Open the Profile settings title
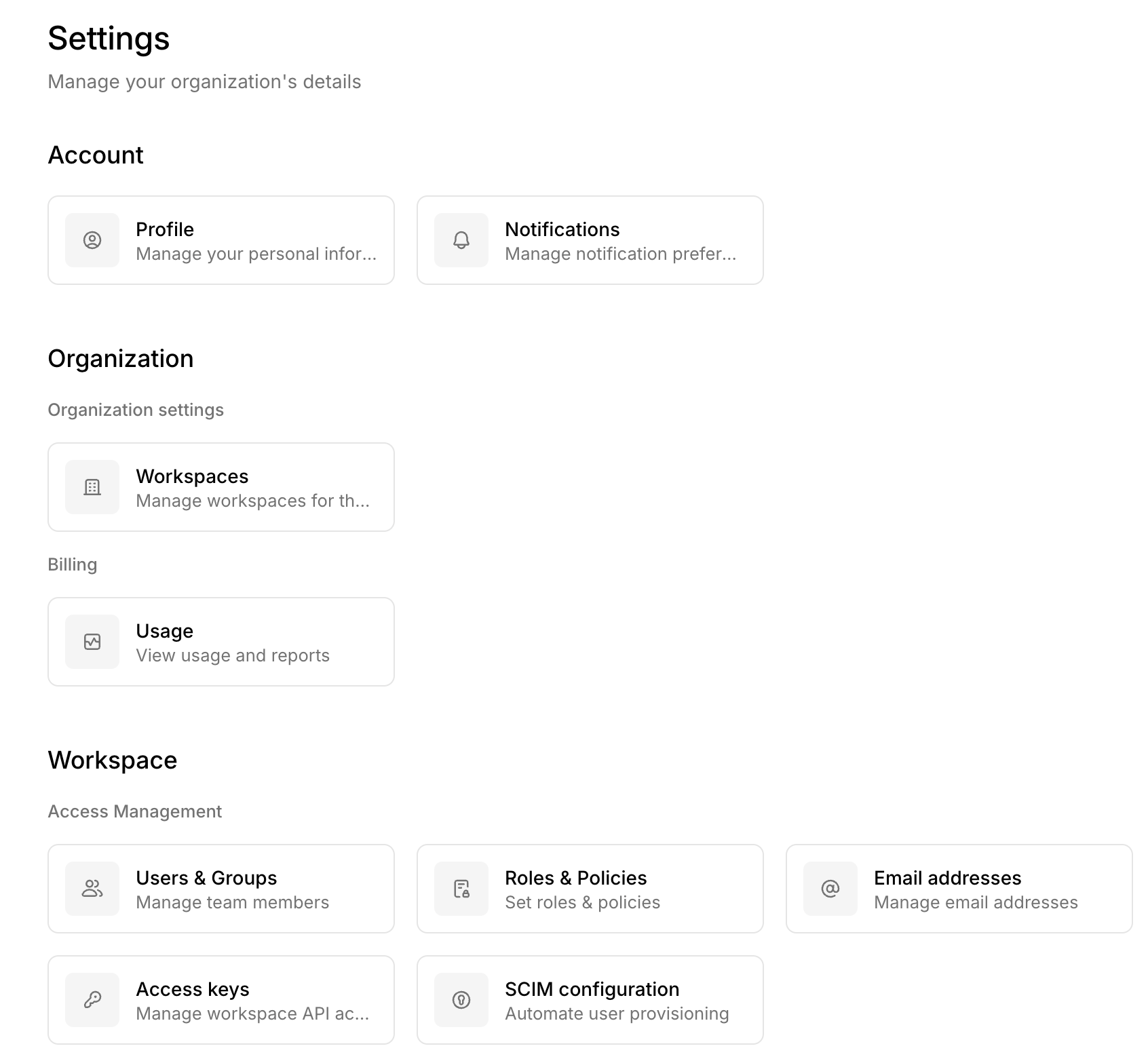Image resolution: width=1148 pixels, height=1061 pixels. (165, 229)
